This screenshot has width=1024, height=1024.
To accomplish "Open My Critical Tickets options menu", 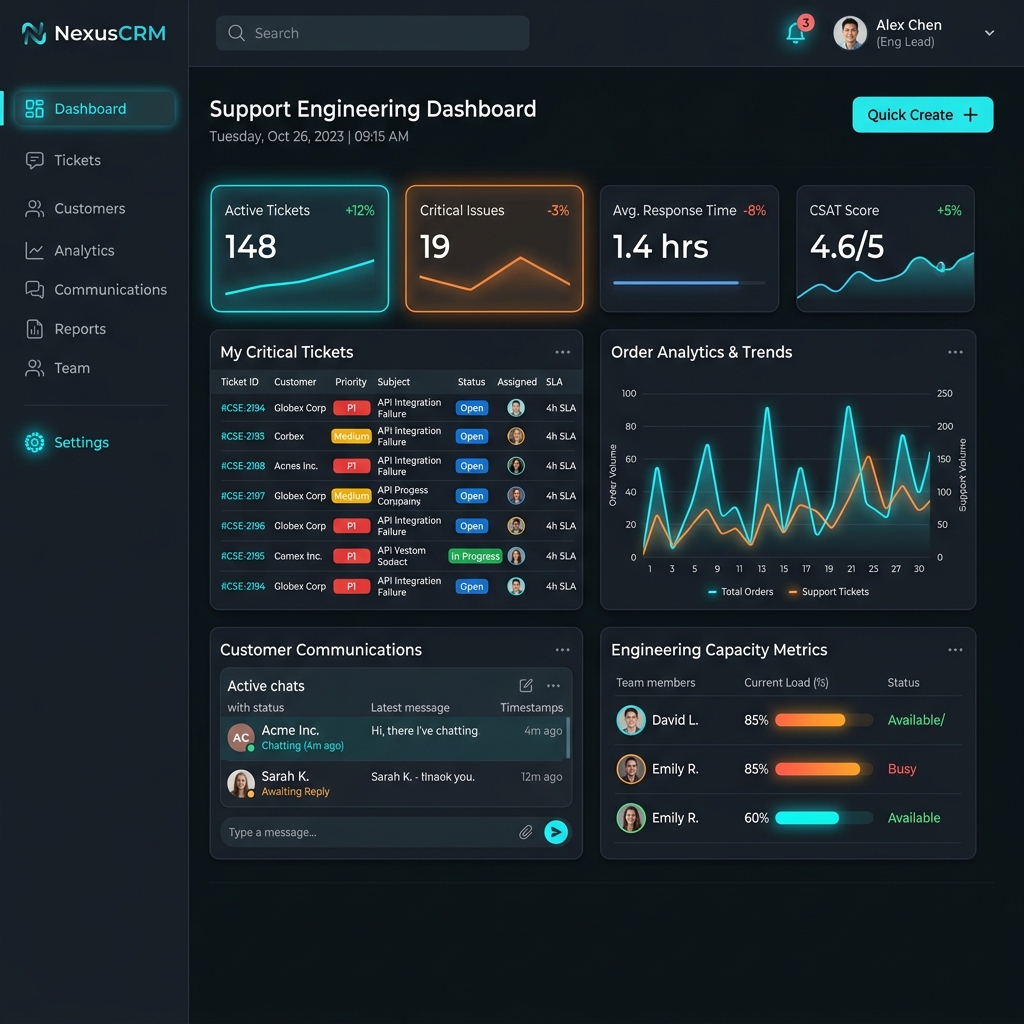I will (562, 352).
